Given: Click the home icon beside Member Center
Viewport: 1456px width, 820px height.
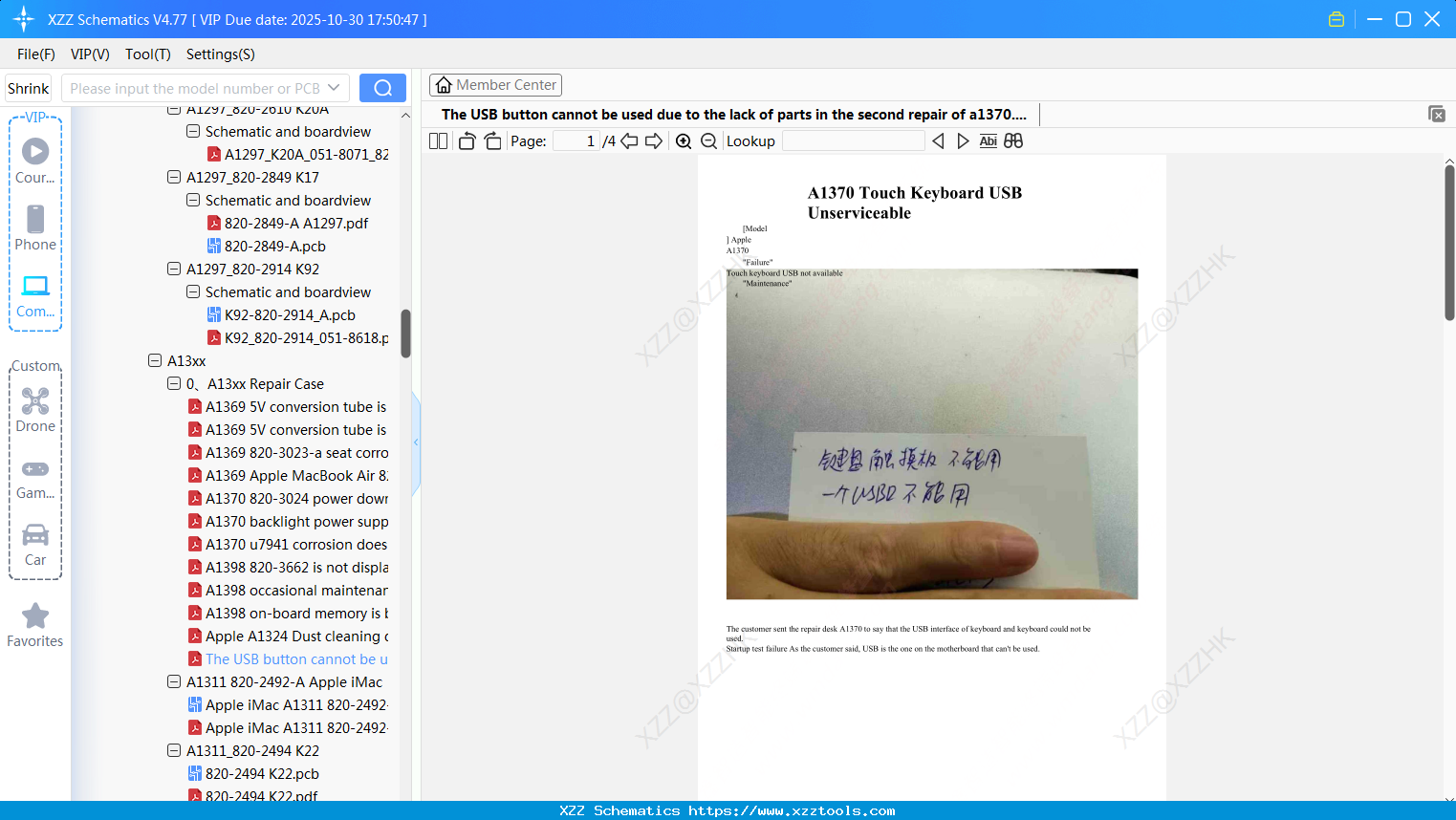Looking at the screenshot, I should [x=444, y=85].
